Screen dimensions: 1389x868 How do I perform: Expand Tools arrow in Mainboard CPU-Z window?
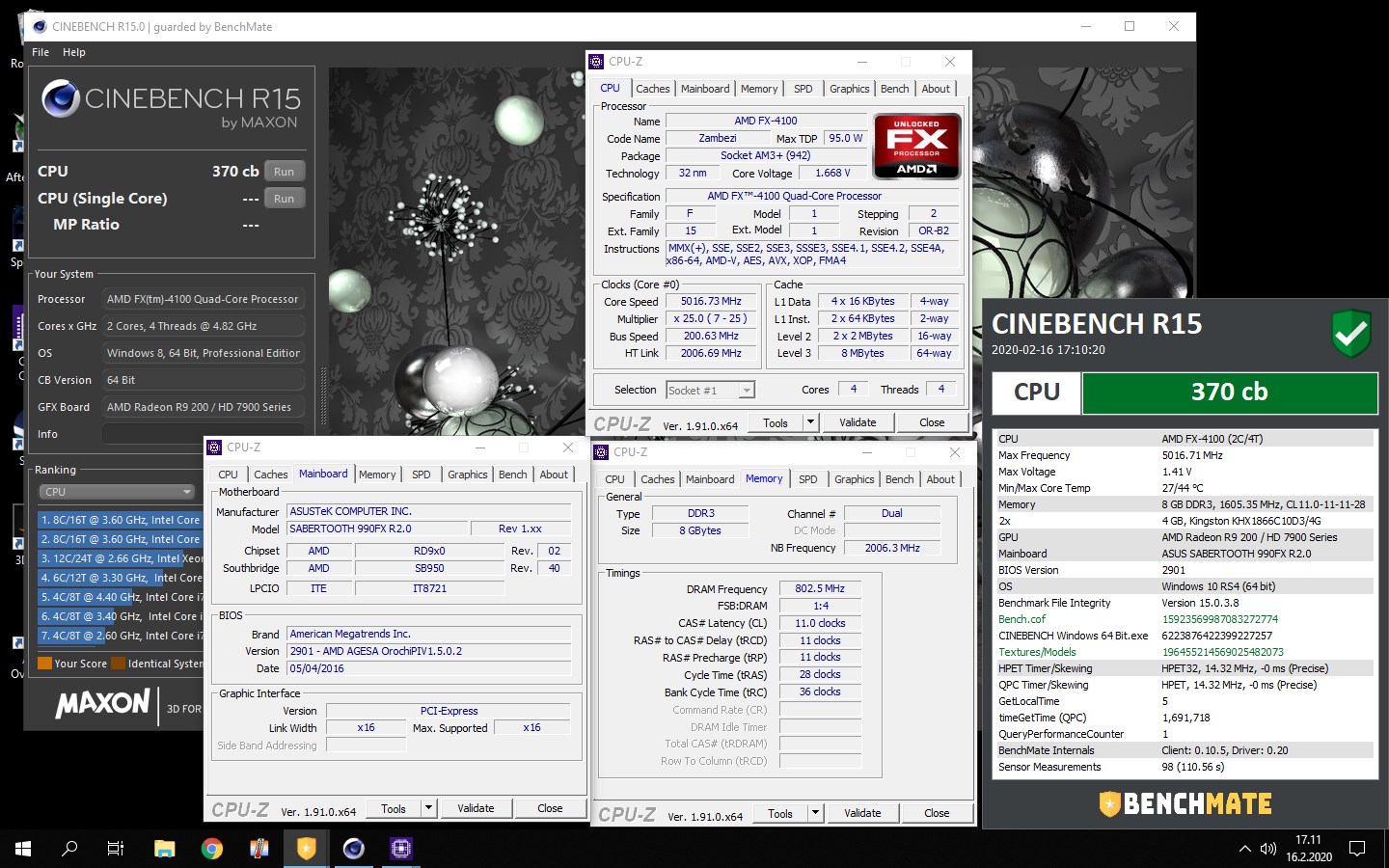428,808
